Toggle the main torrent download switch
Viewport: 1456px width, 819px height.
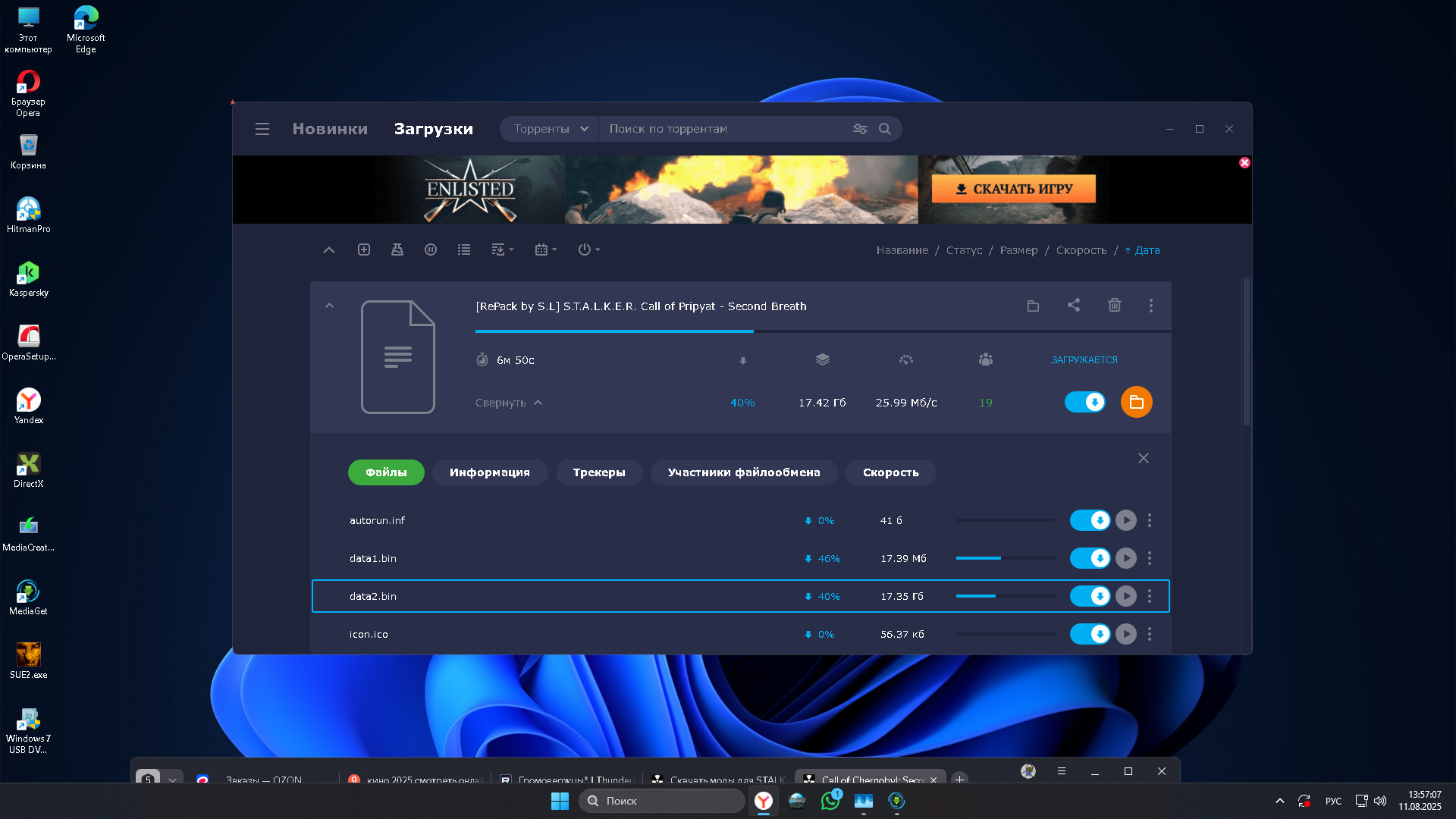pos(1085,402)
